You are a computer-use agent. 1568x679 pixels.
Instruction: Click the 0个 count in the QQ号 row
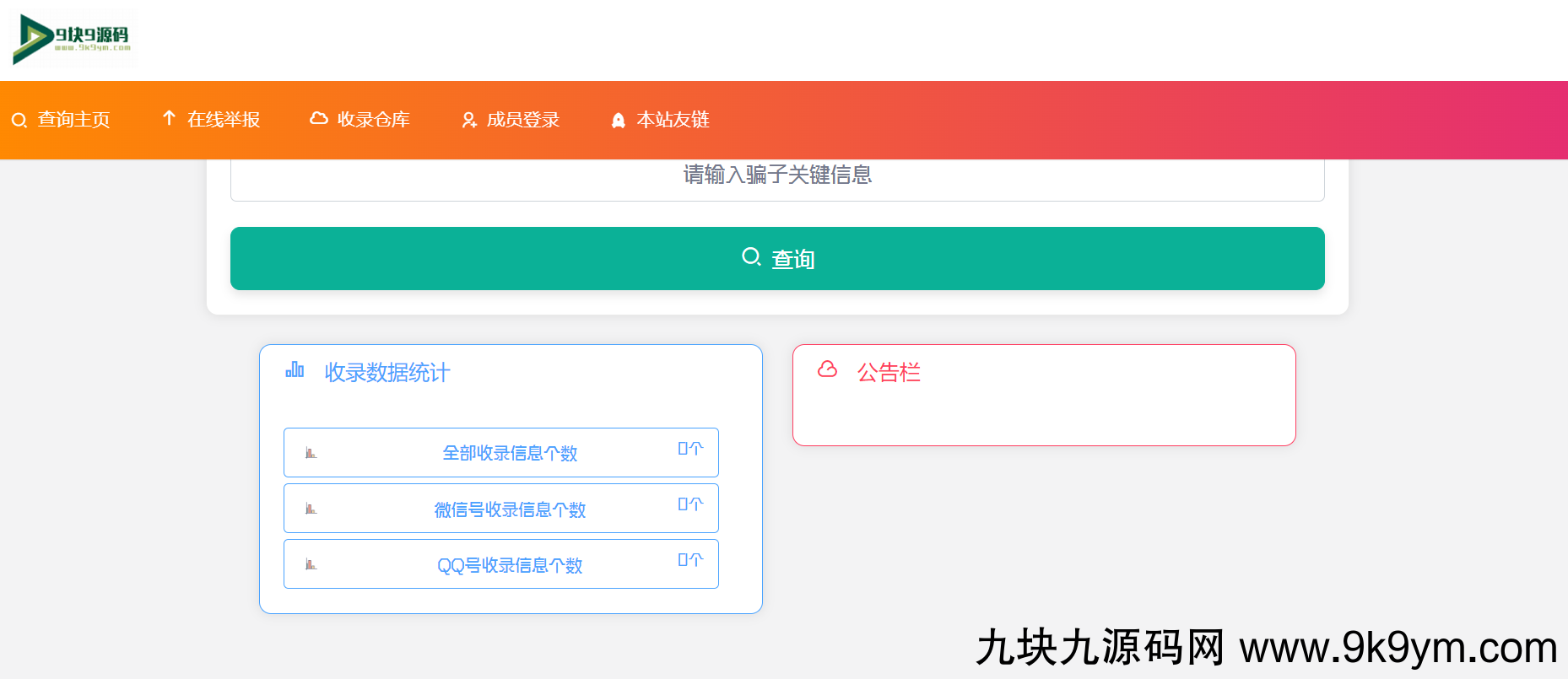pos(689,560)
